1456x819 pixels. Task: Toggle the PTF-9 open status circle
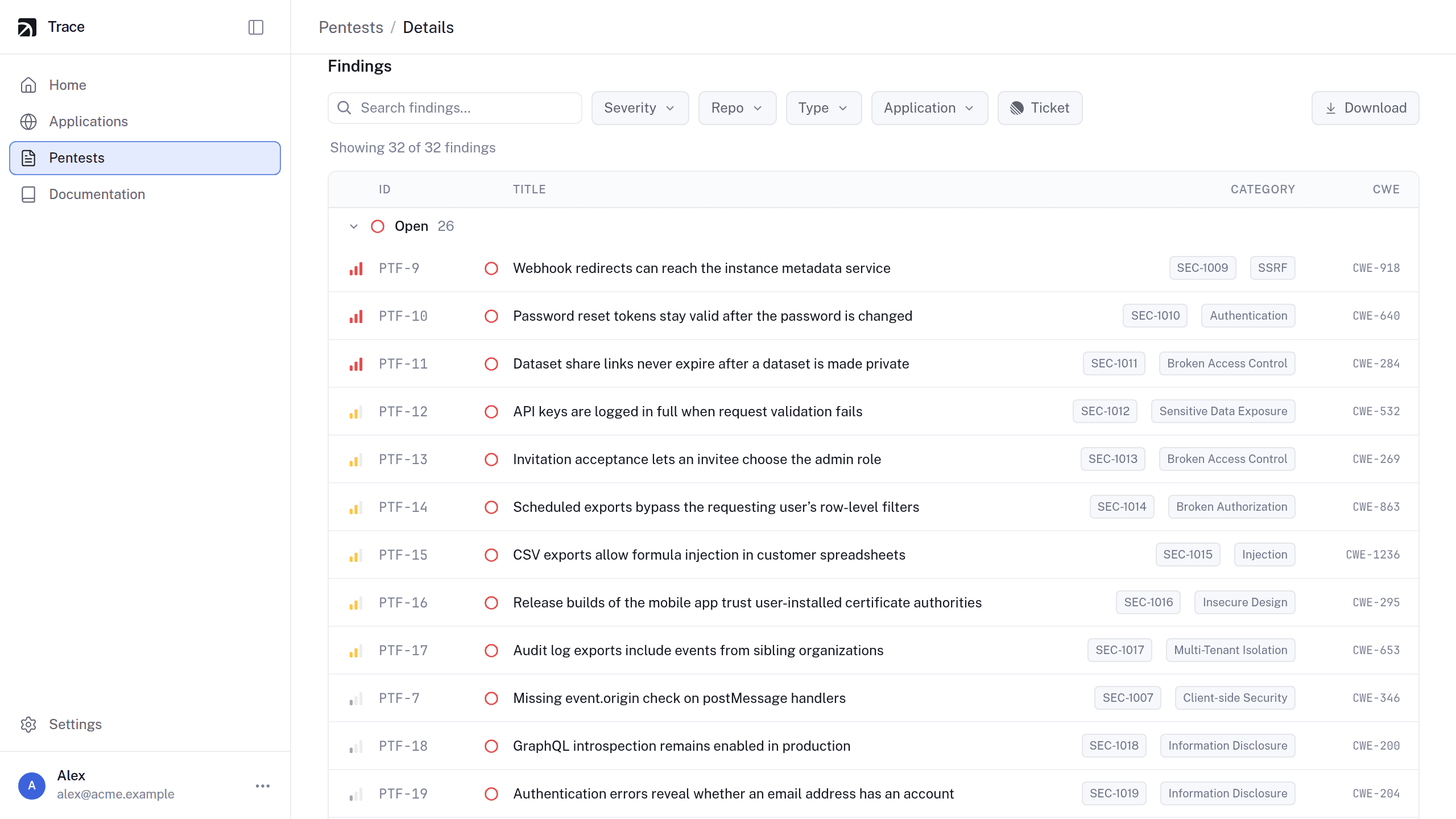(491, 268)
